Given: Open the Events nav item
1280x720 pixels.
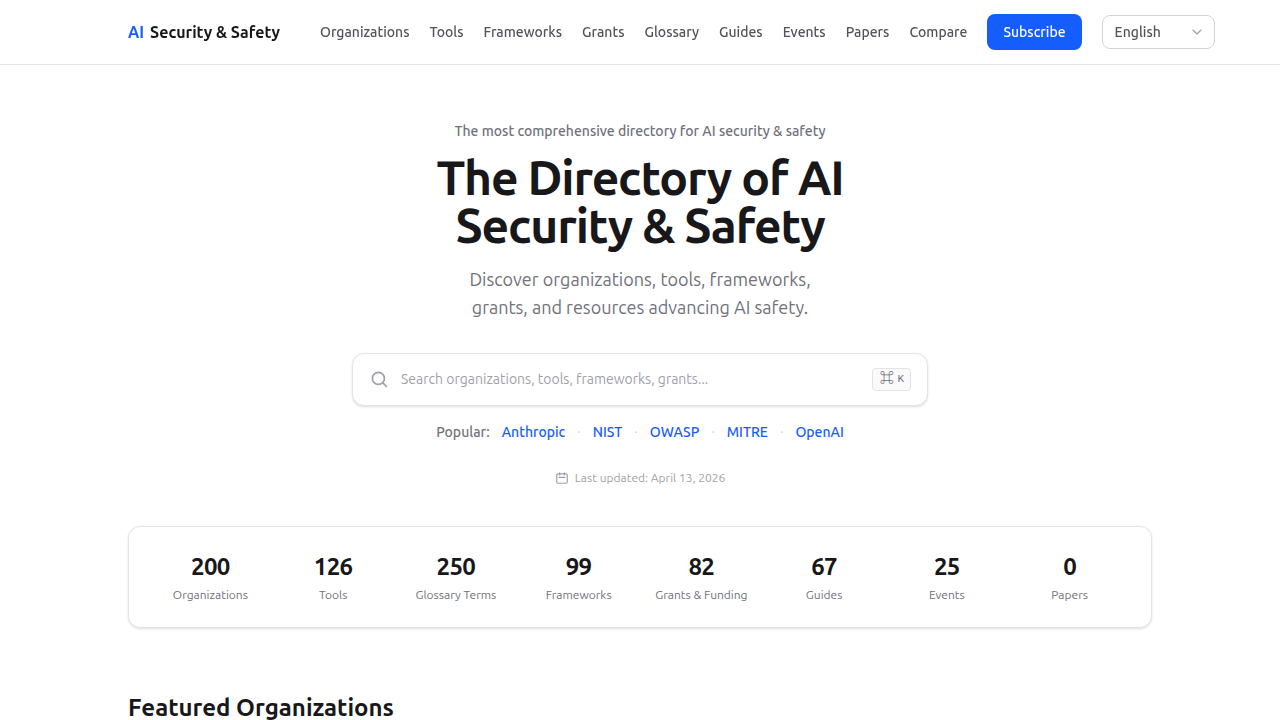Looking at the screenshot, I should pyautogui.click(x=804, y=32).
